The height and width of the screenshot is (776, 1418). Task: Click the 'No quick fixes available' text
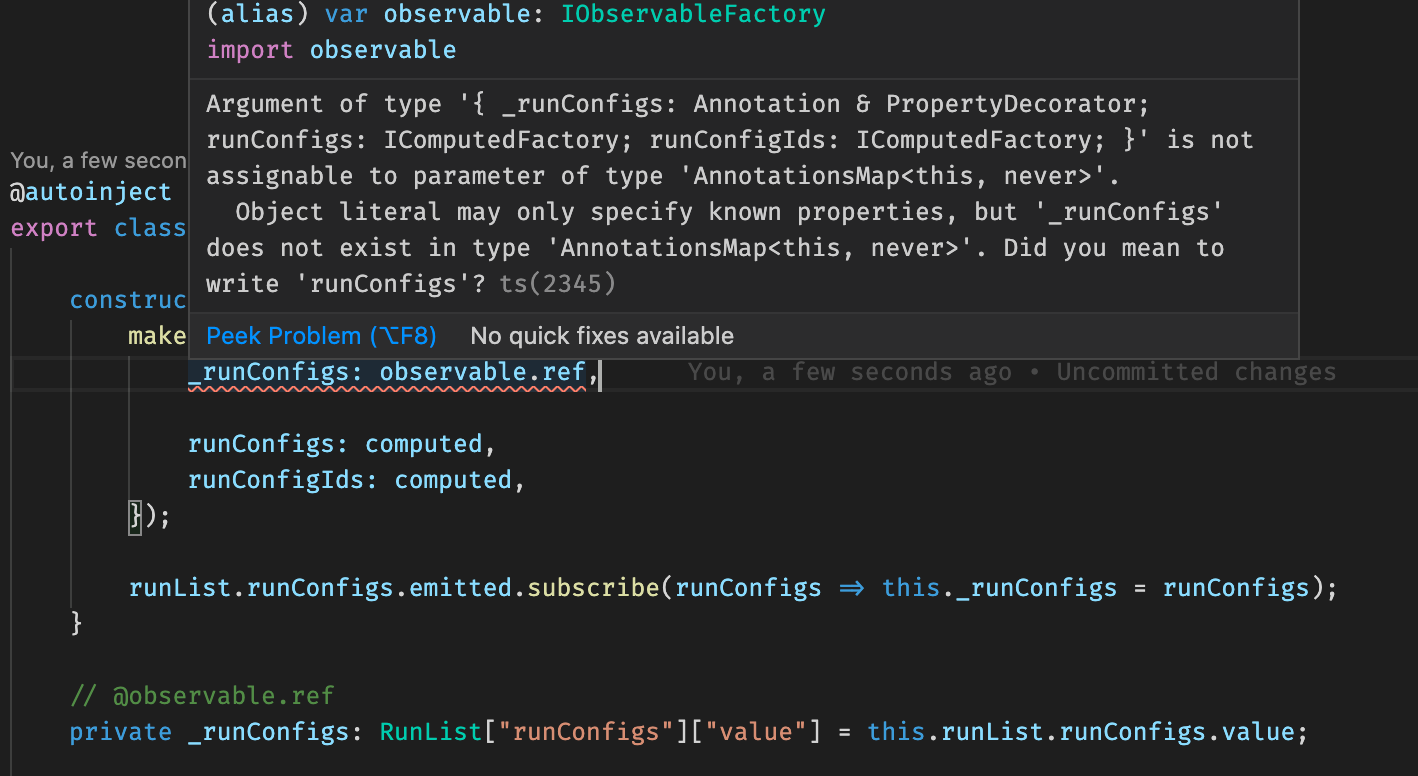[601, 335]
